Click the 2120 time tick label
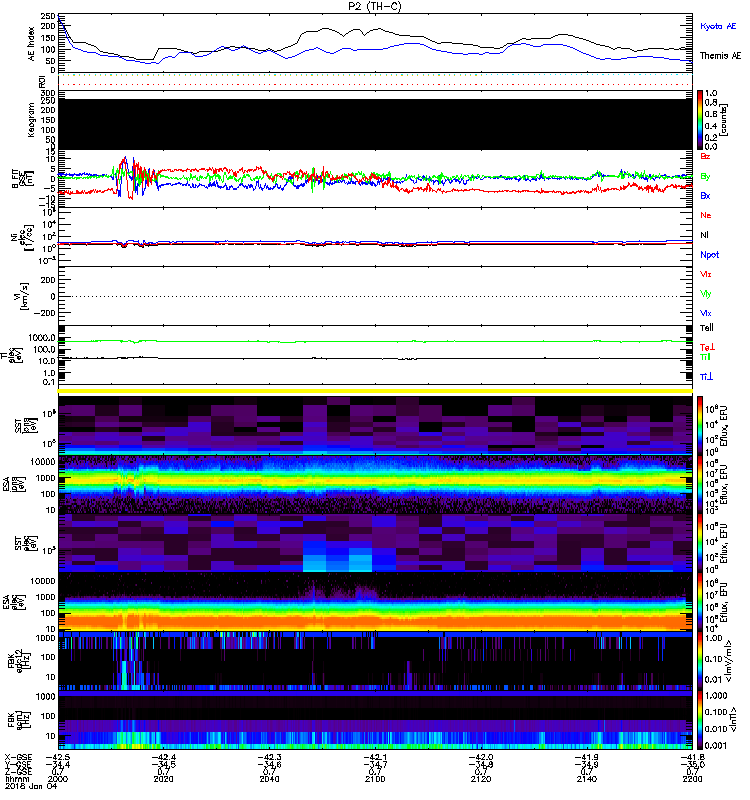750x800 pixels. pyautogui.click(x=481, y=779)
